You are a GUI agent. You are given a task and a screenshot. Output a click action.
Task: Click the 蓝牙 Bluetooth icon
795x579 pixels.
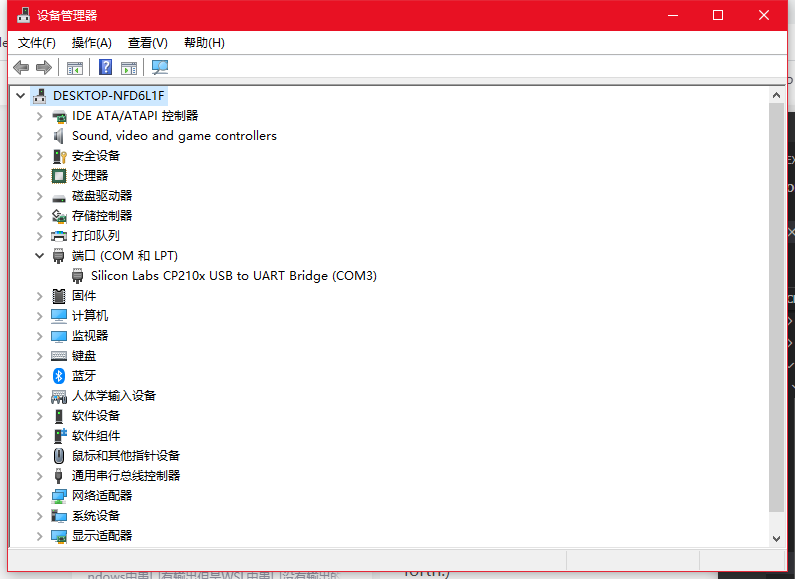coord(59,376)
